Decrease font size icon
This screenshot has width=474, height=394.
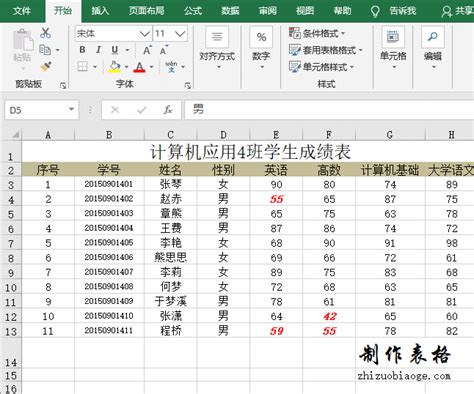click(x=163, y=50)
